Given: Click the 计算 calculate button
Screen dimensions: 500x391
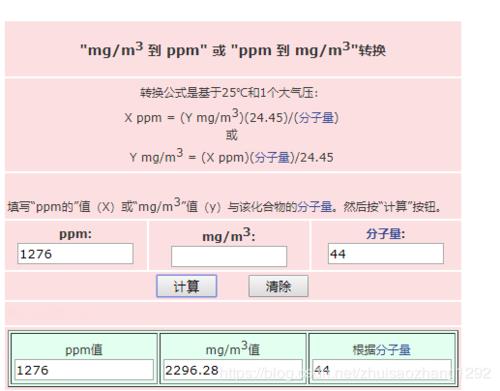Looking at the screenshot, I should (187, 286).
